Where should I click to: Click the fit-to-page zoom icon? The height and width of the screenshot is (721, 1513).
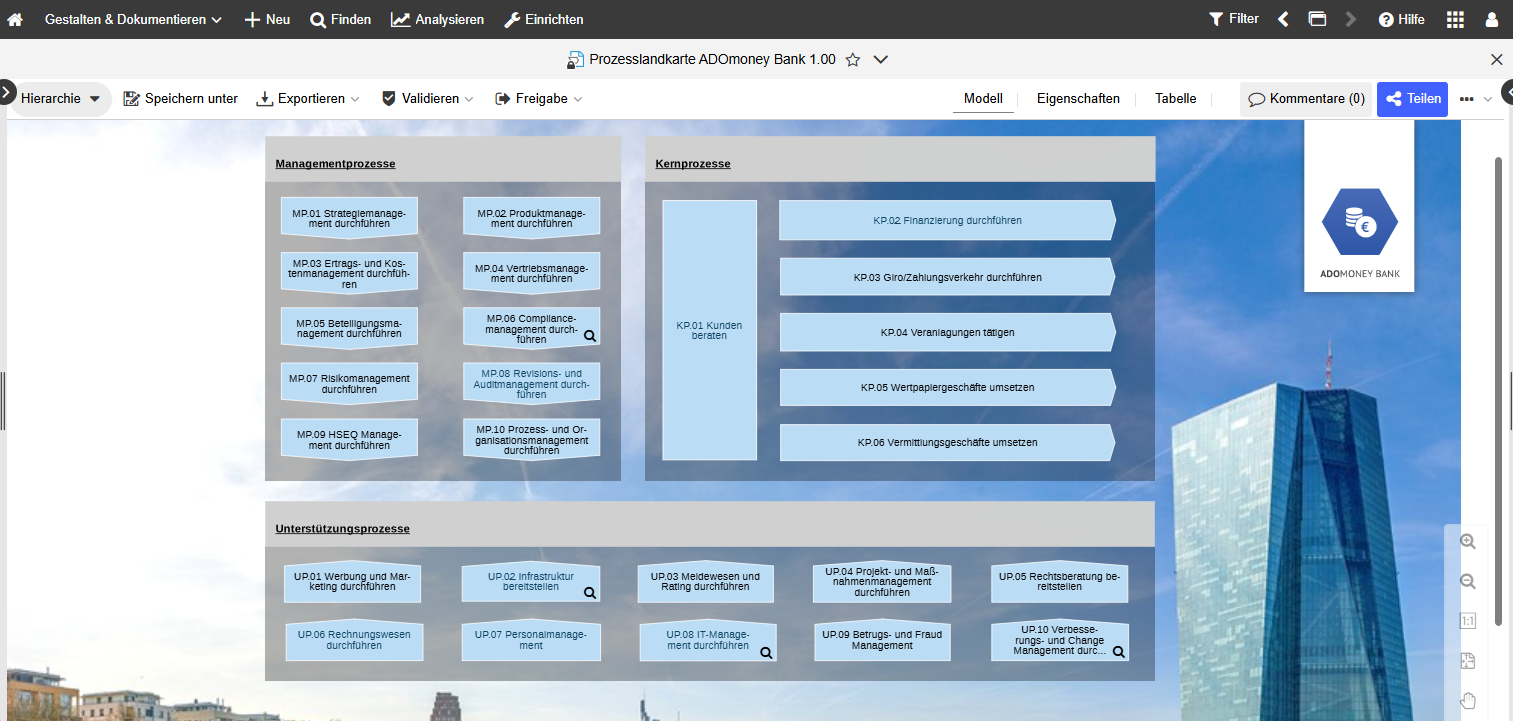(x=1468, y=661)
